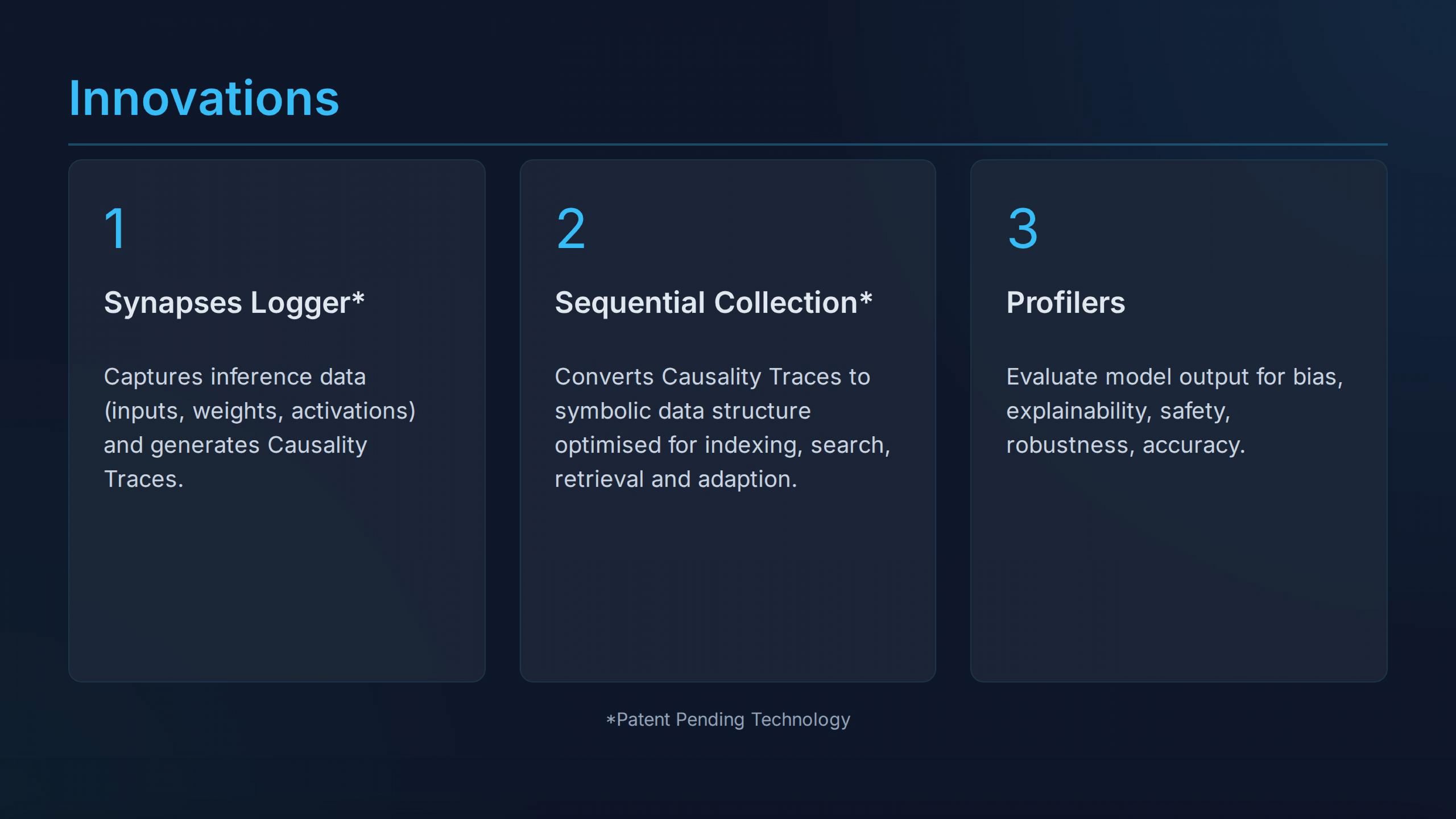The width and height of the screenshot is (1456, 819).
Task: Select the large number 1 on the first card
Action: click(x=115, y=228)
